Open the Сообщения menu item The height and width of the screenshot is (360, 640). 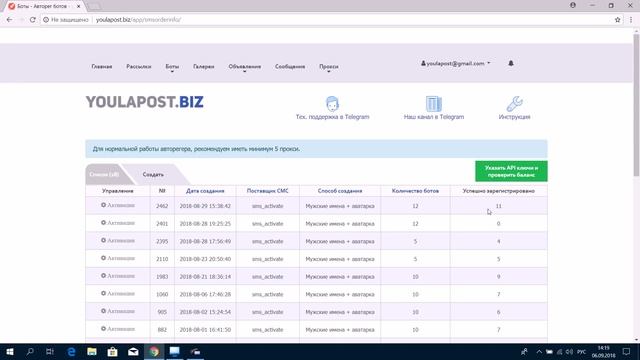click(x=290, y=67)
